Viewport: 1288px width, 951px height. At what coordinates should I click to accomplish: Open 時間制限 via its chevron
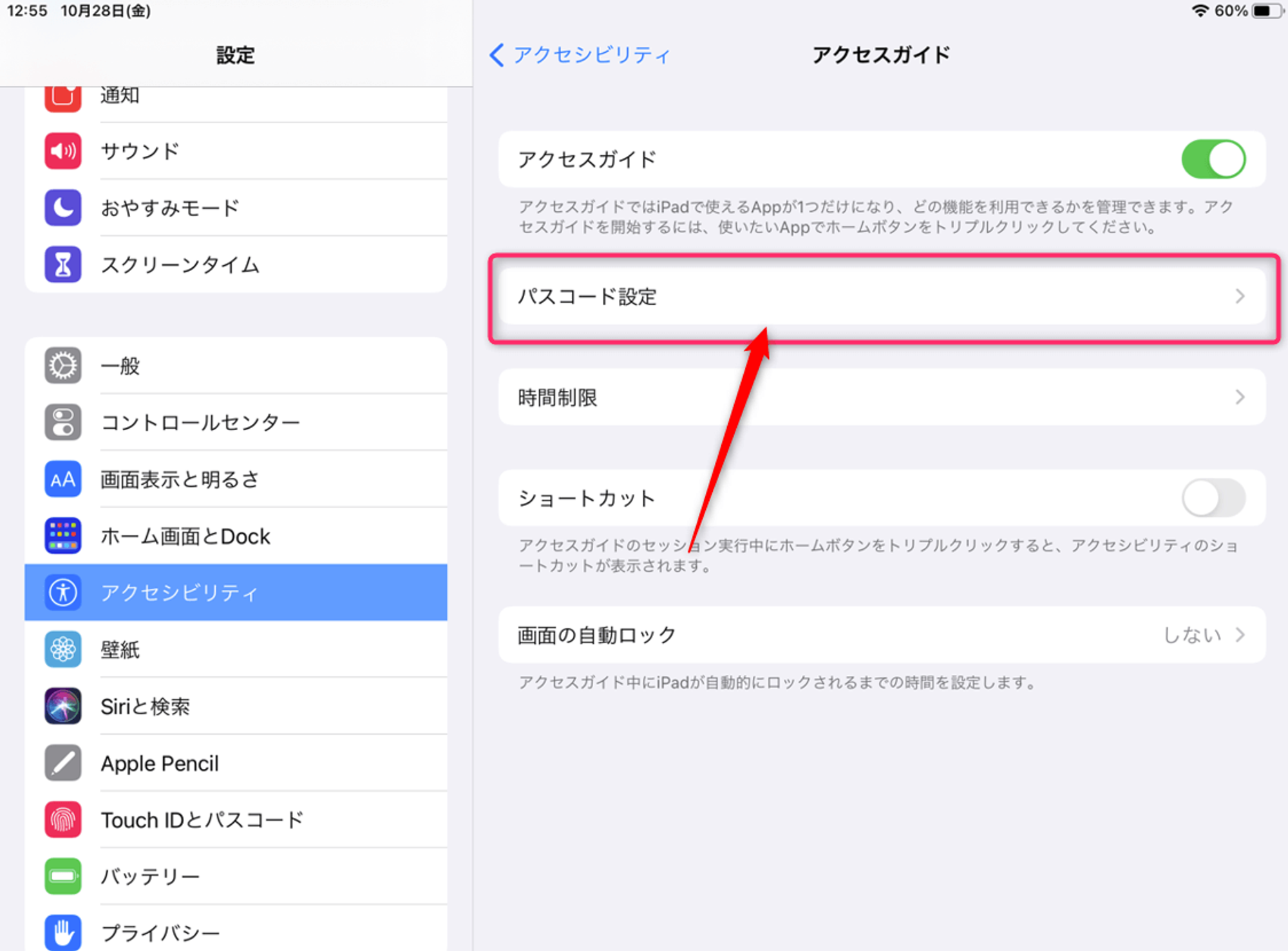[x=1240, y=397]
